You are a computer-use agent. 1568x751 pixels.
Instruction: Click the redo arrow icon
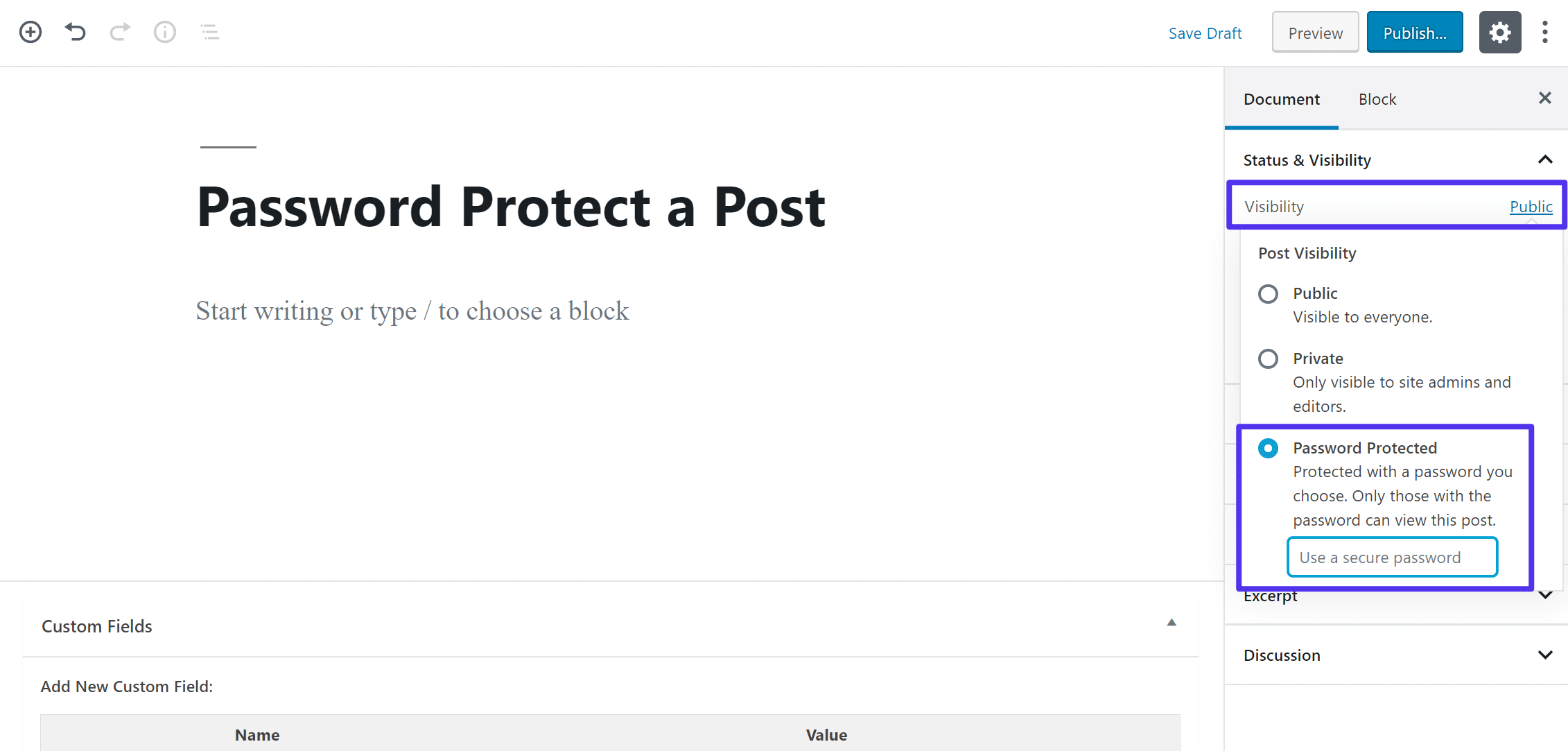[x=119, y=32]
